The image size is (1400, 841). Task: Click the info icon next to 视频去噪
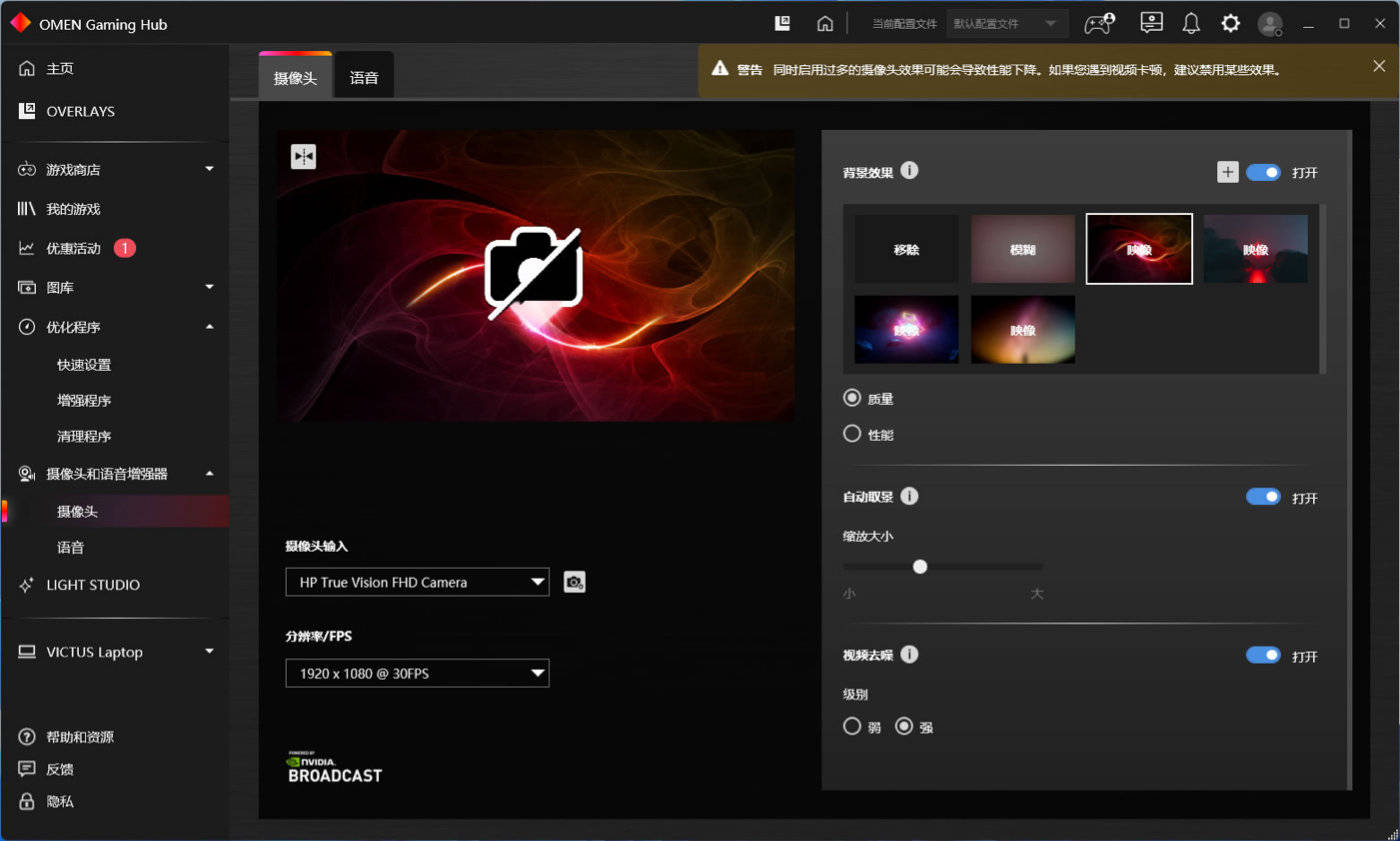tap(909, 655)
